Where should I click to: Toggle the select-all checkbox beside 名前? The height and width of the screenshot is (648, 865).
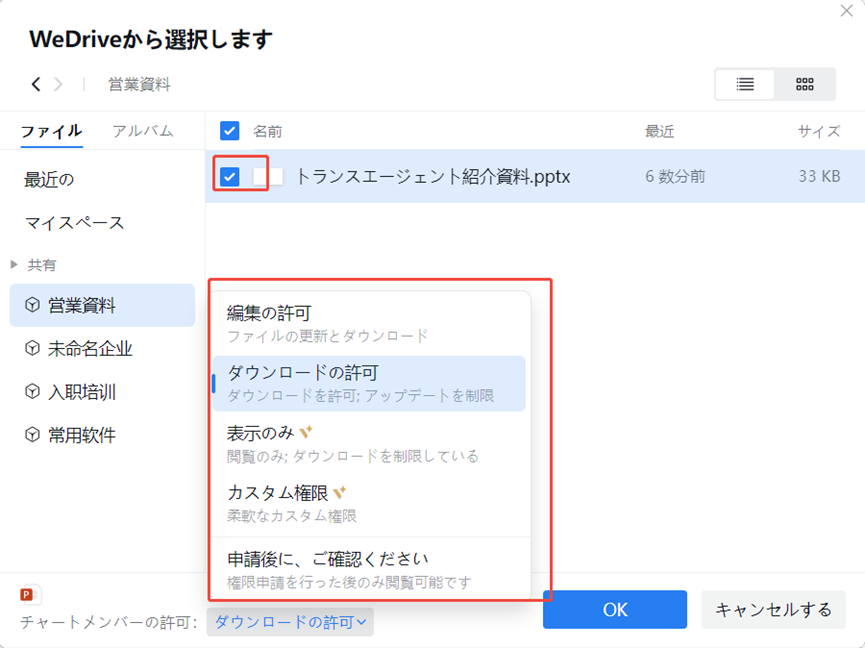point(230,131)
